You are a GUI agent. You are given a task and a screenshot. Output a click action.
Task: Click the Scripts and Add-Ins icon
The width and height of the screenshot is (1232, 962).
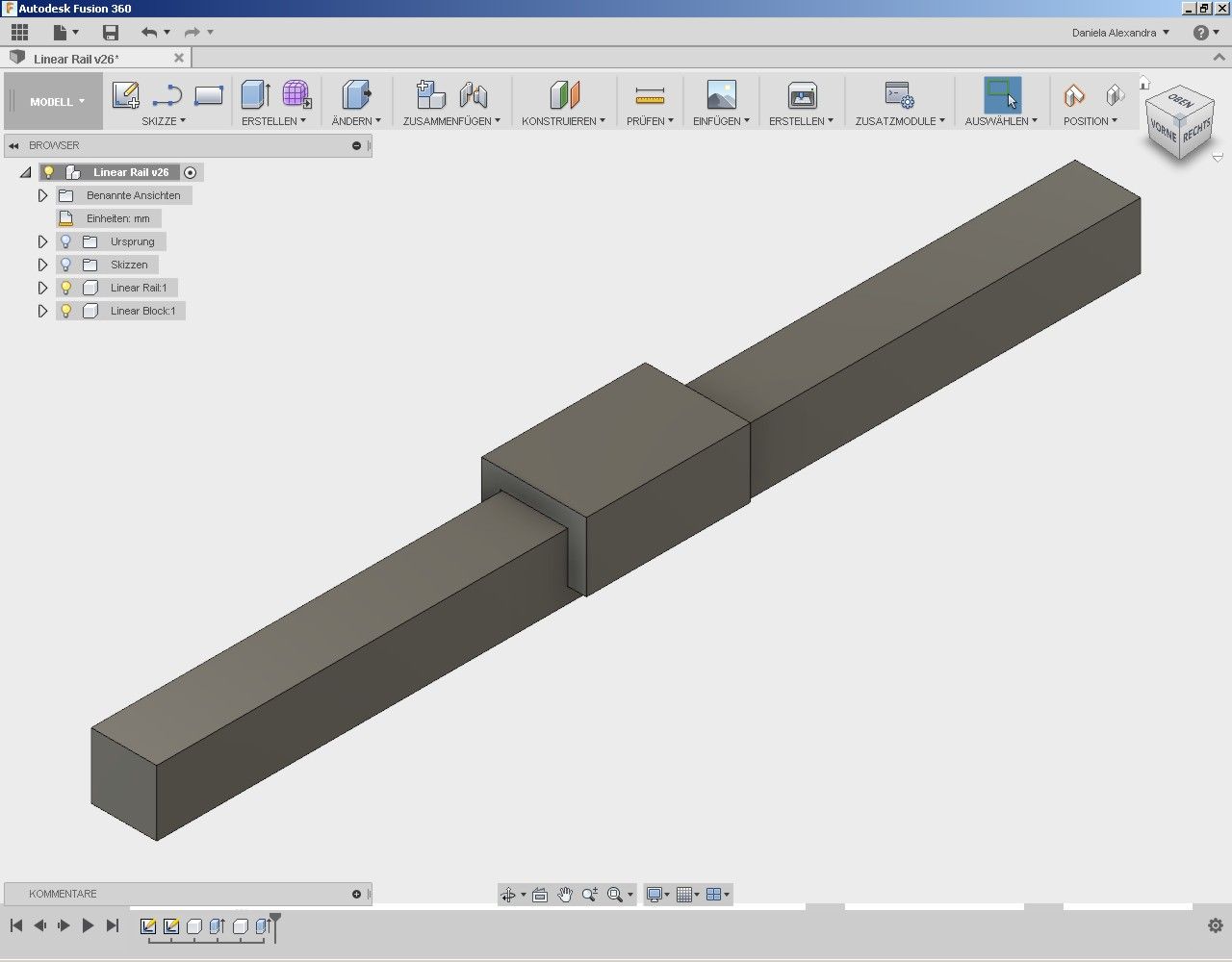[x=899, y=94]
